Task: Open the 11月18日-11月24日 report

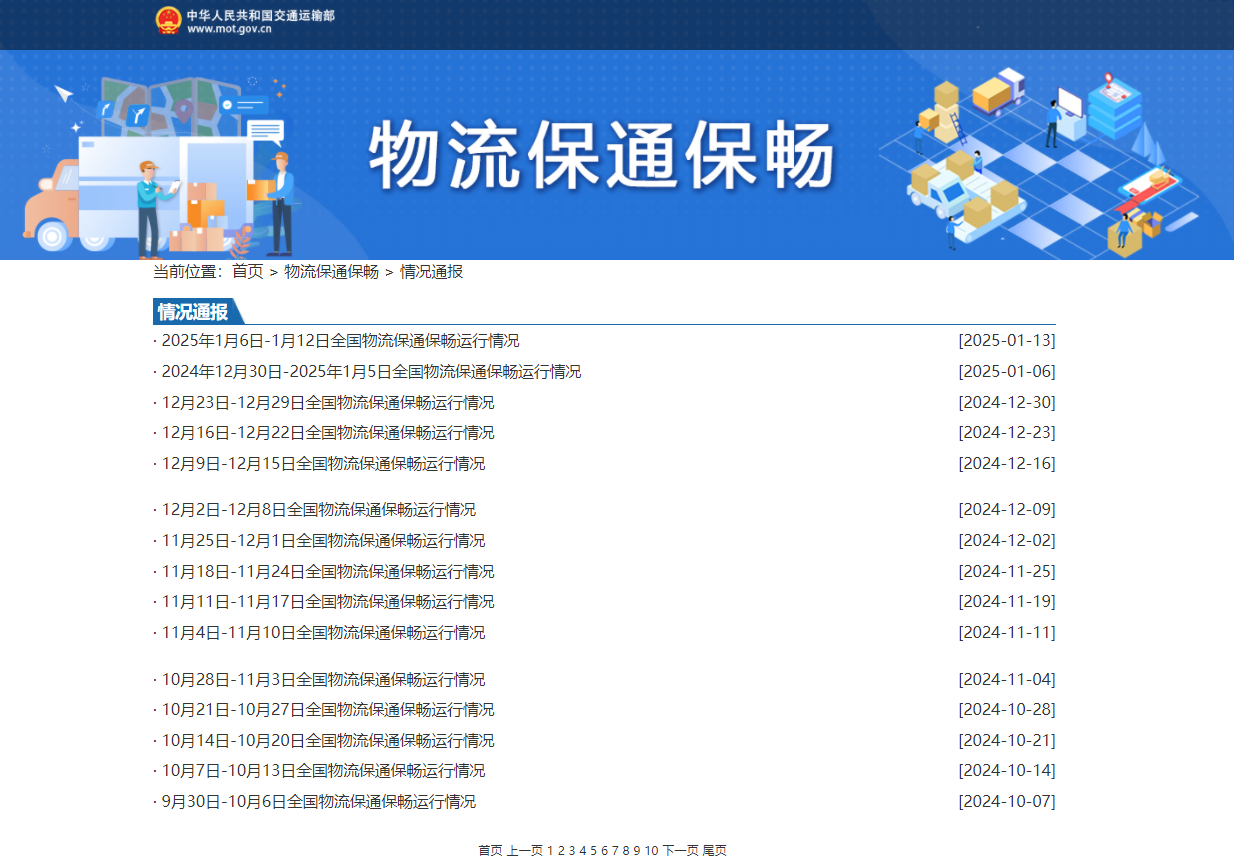Action: [x=328, y=572]
